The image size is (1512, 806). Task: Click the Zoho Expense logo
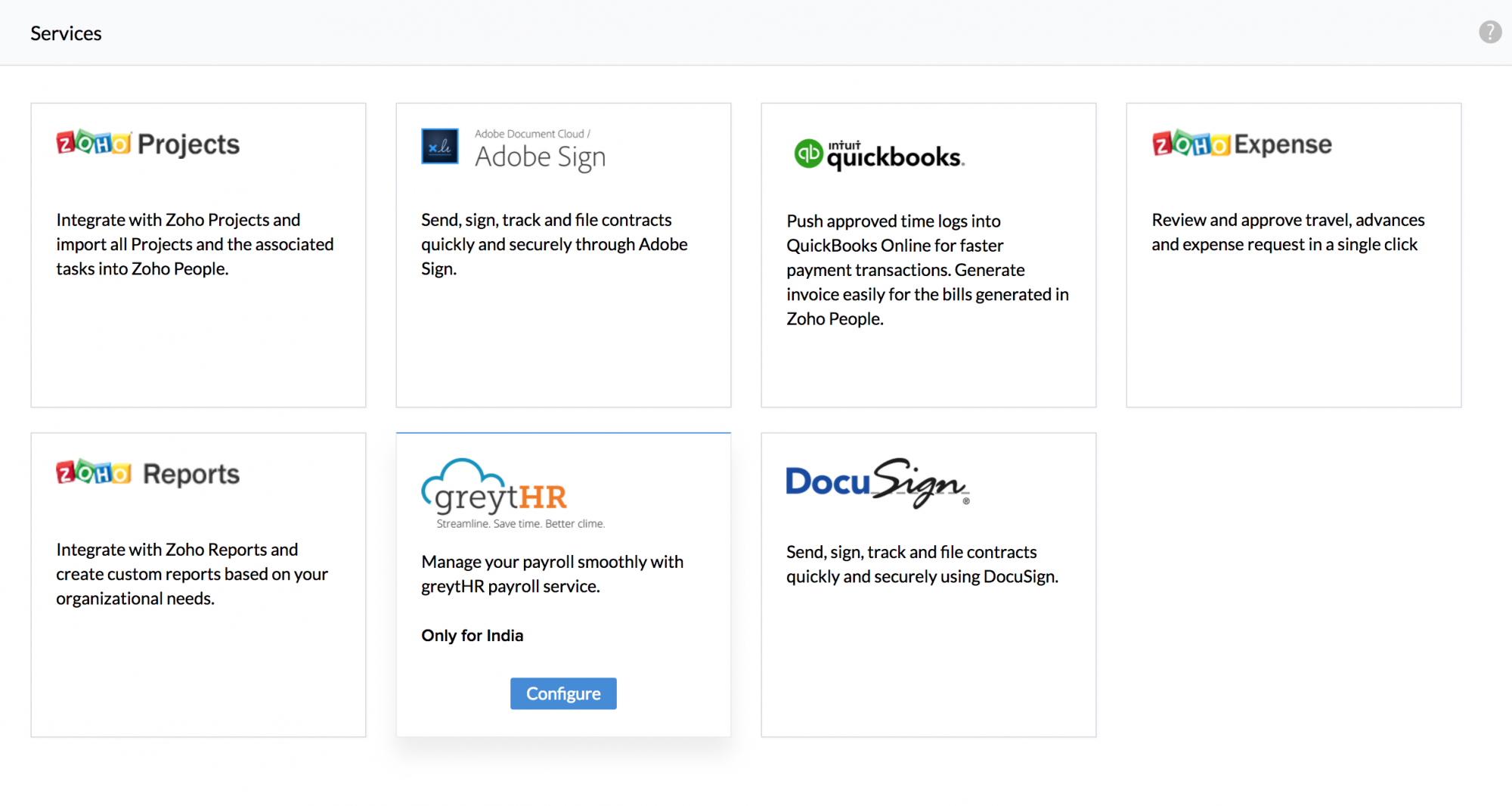point(1242,144)
